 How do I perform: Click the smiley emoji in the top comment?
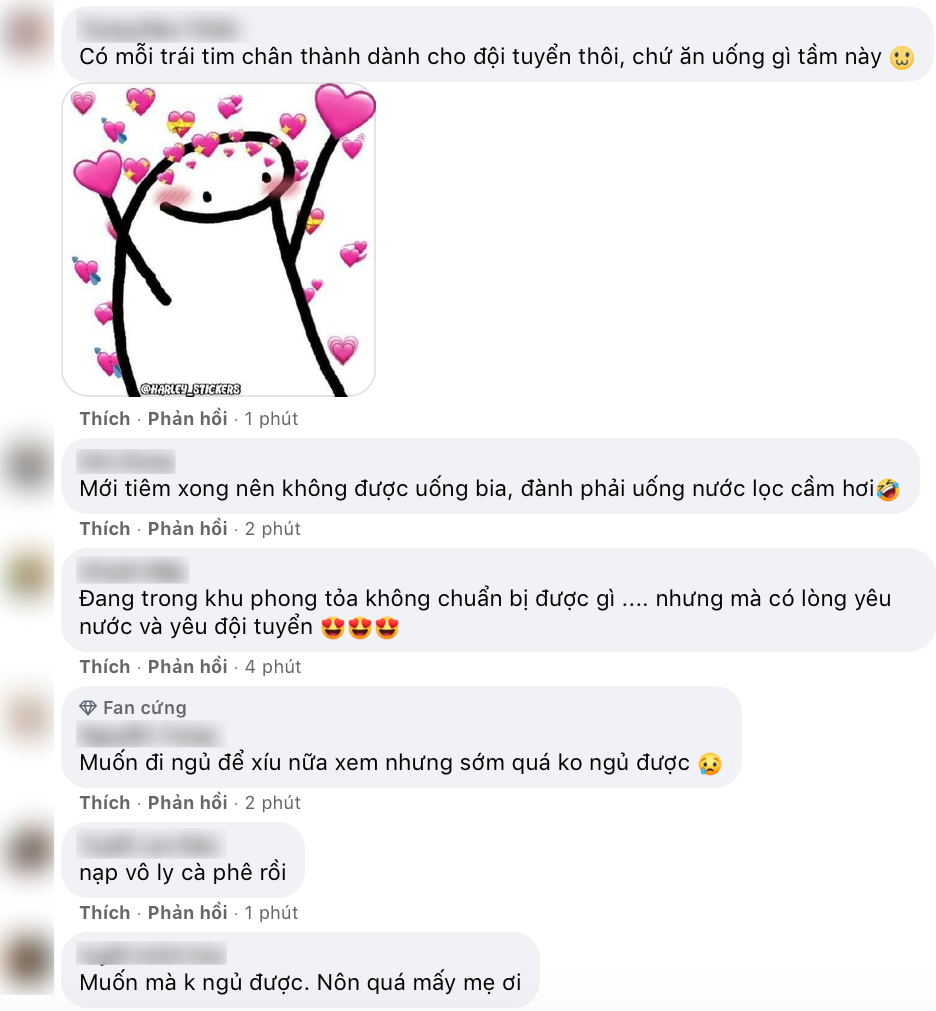click(901, 58)
